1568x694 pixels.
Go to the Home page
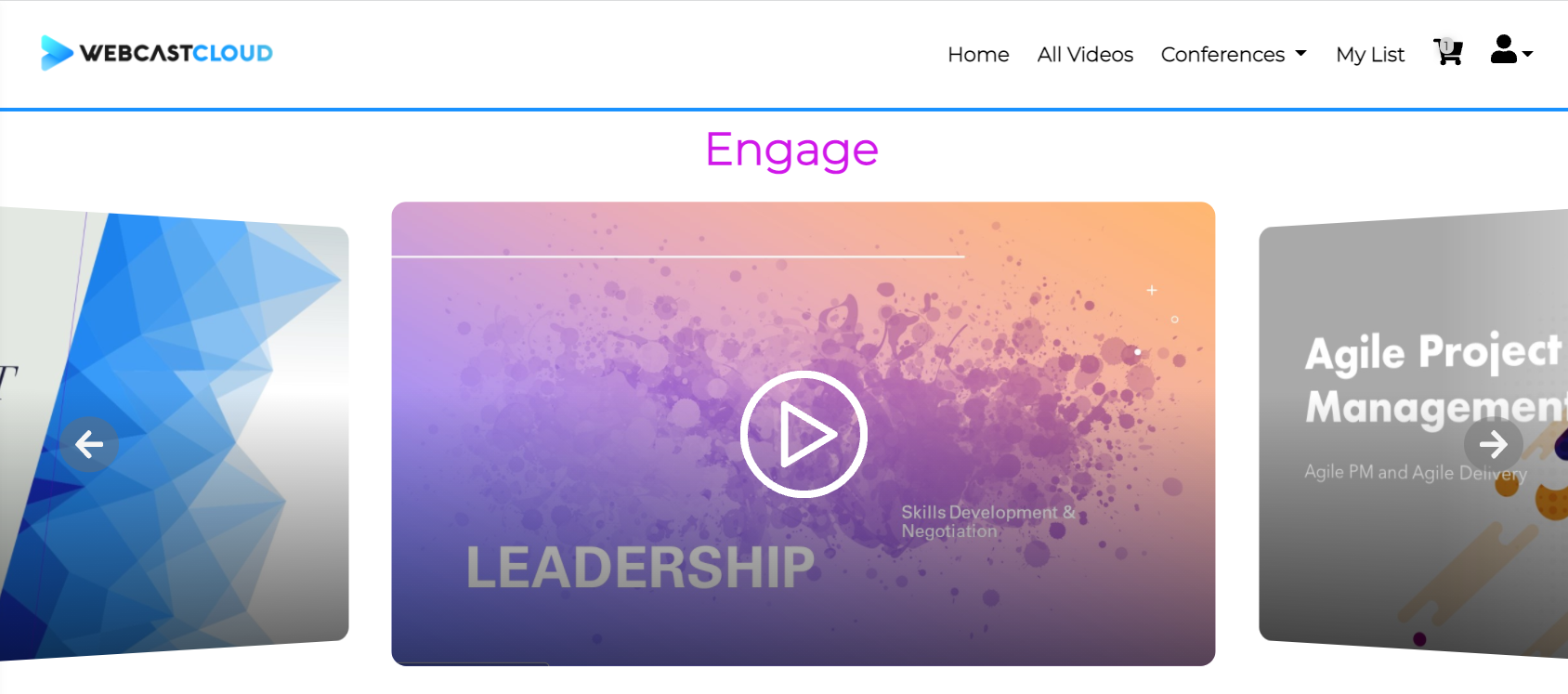(978, 55)
